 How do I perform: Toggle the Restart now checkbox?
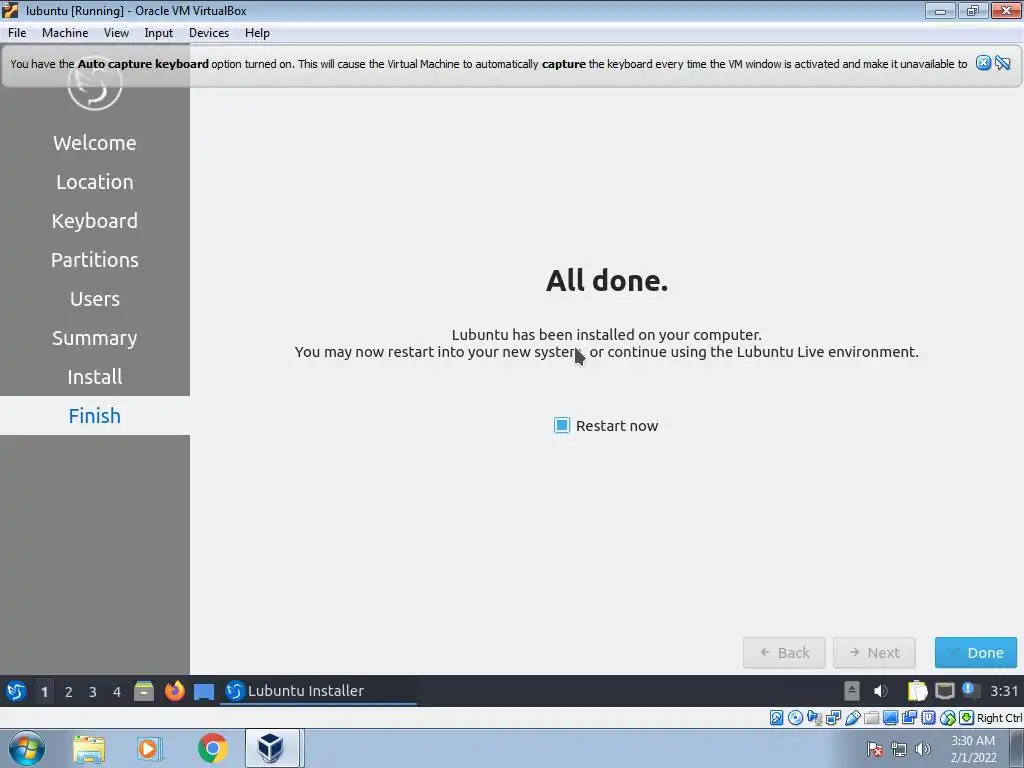562,426
